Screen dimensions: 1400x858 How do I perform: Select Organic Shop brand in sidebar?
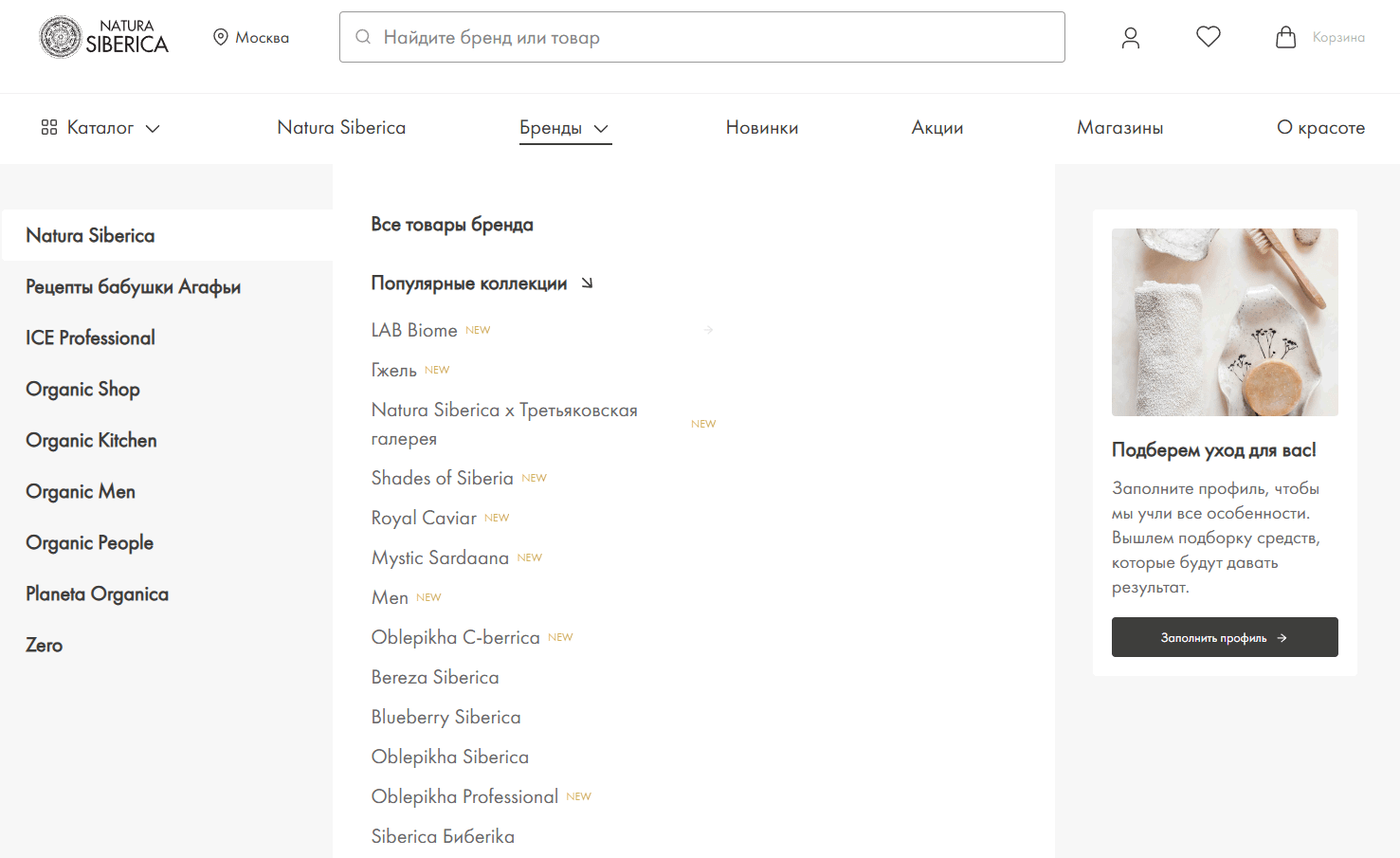[82, 389]
